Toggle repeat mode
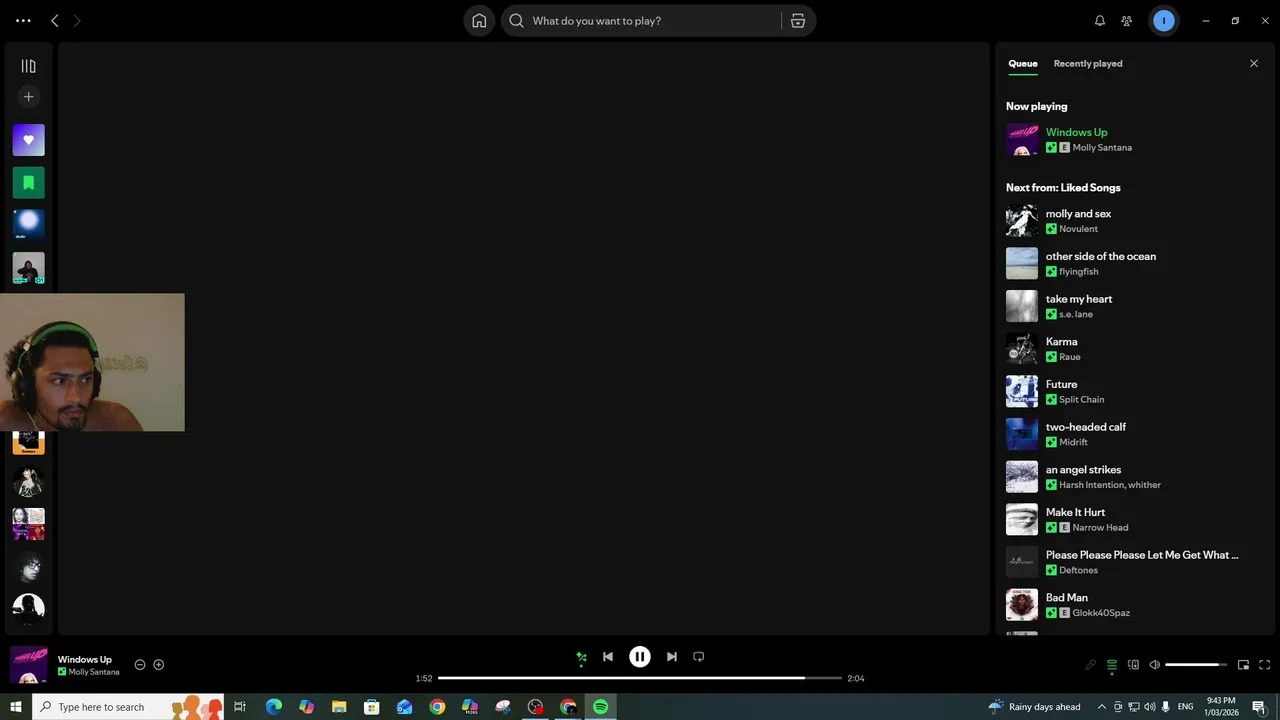 click(699, 657)
